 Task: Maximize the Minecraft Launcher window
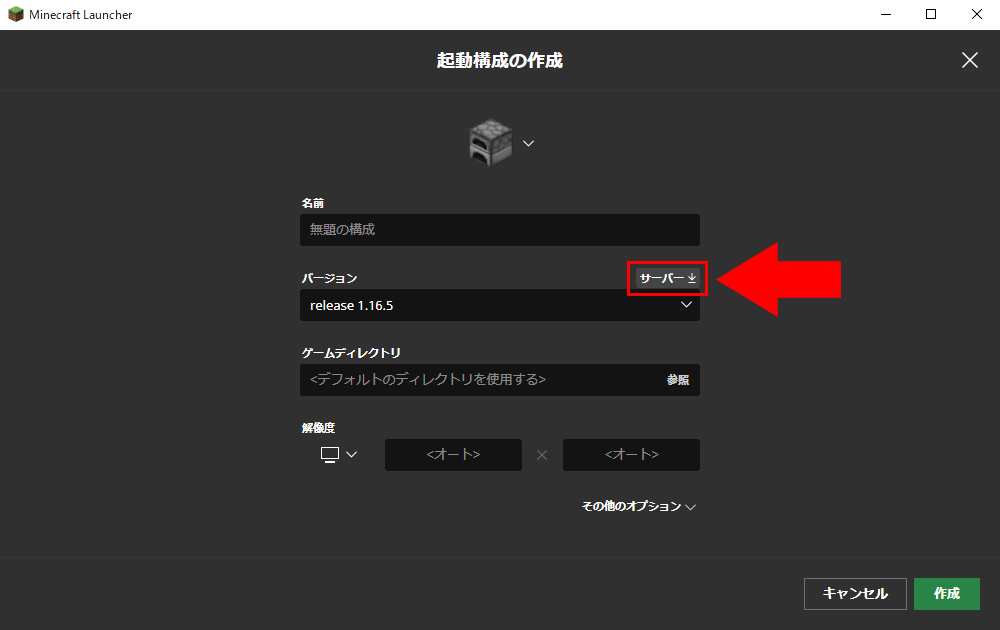point(931,14)
